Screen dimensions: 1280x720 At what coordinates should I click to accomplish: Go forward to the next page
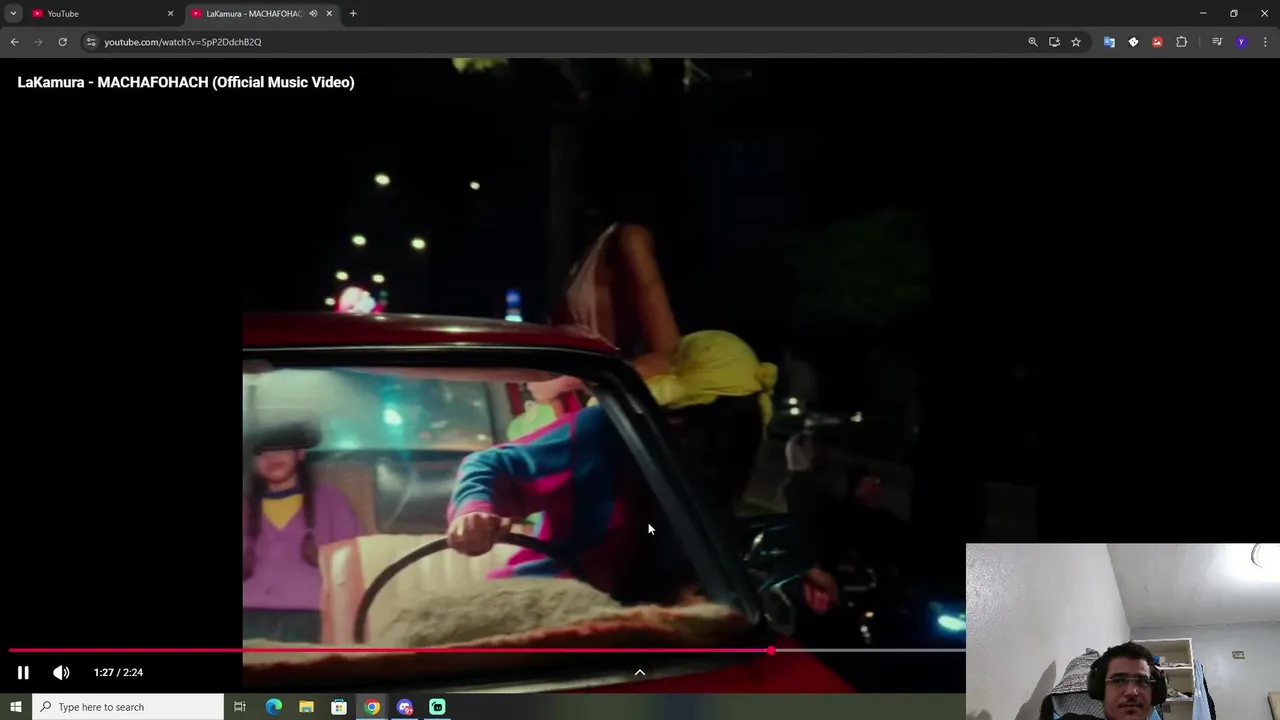point(38,42)
